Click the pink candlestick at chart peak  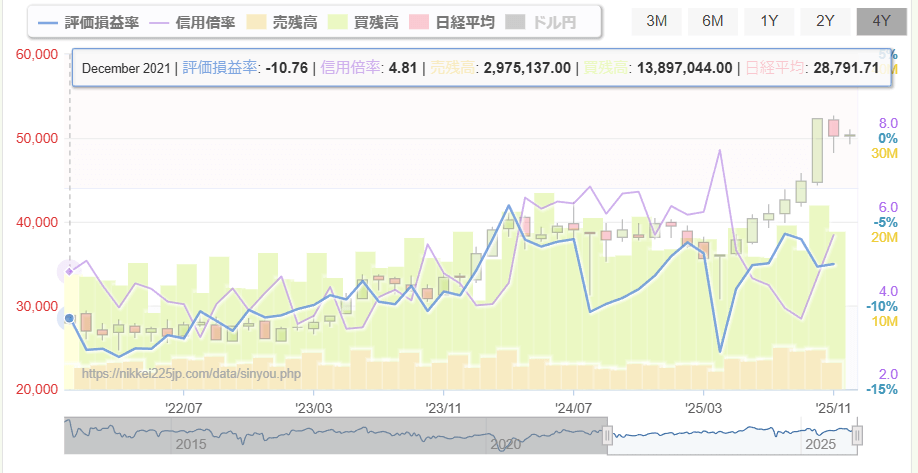pos(832,128)
